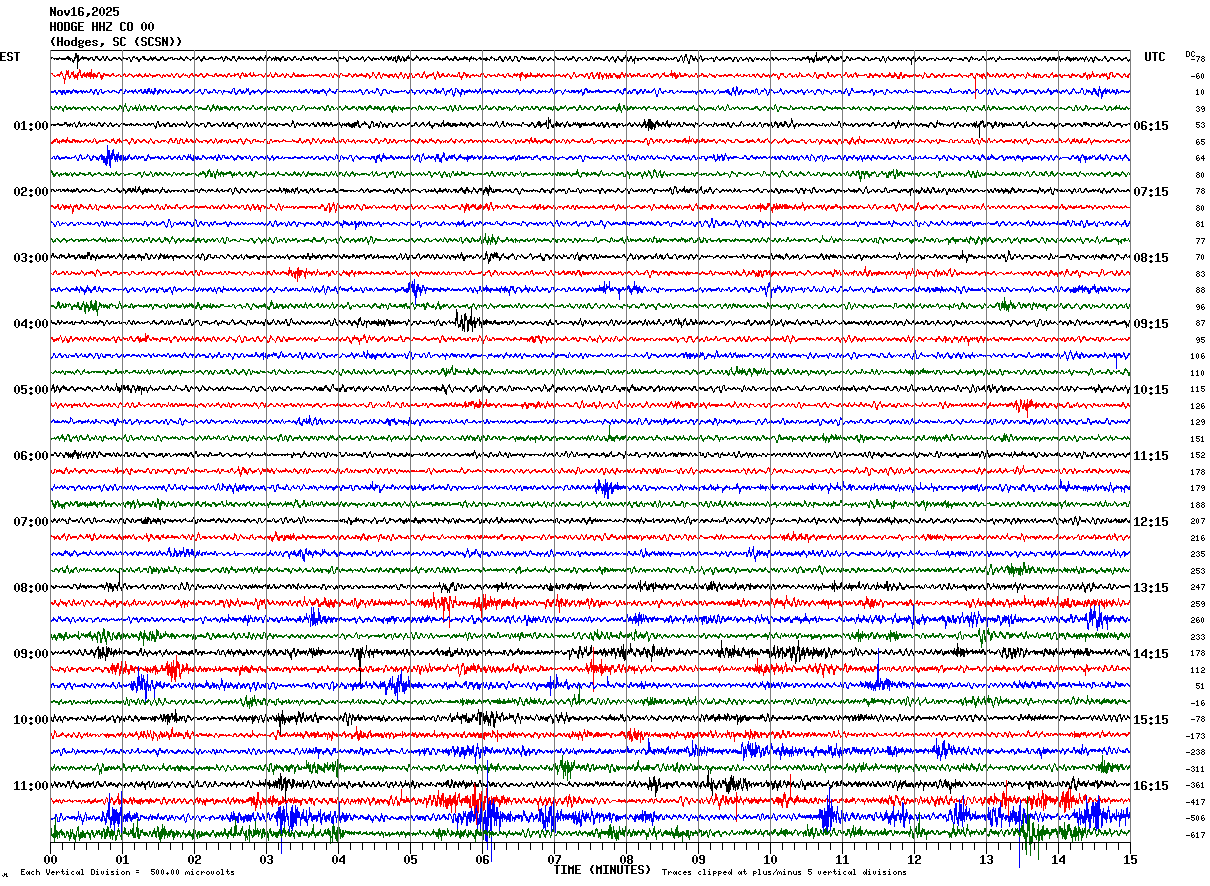Pick minute tick label 00 on time axis
This screenshot has height=886, width=1210.
(50, 860)
